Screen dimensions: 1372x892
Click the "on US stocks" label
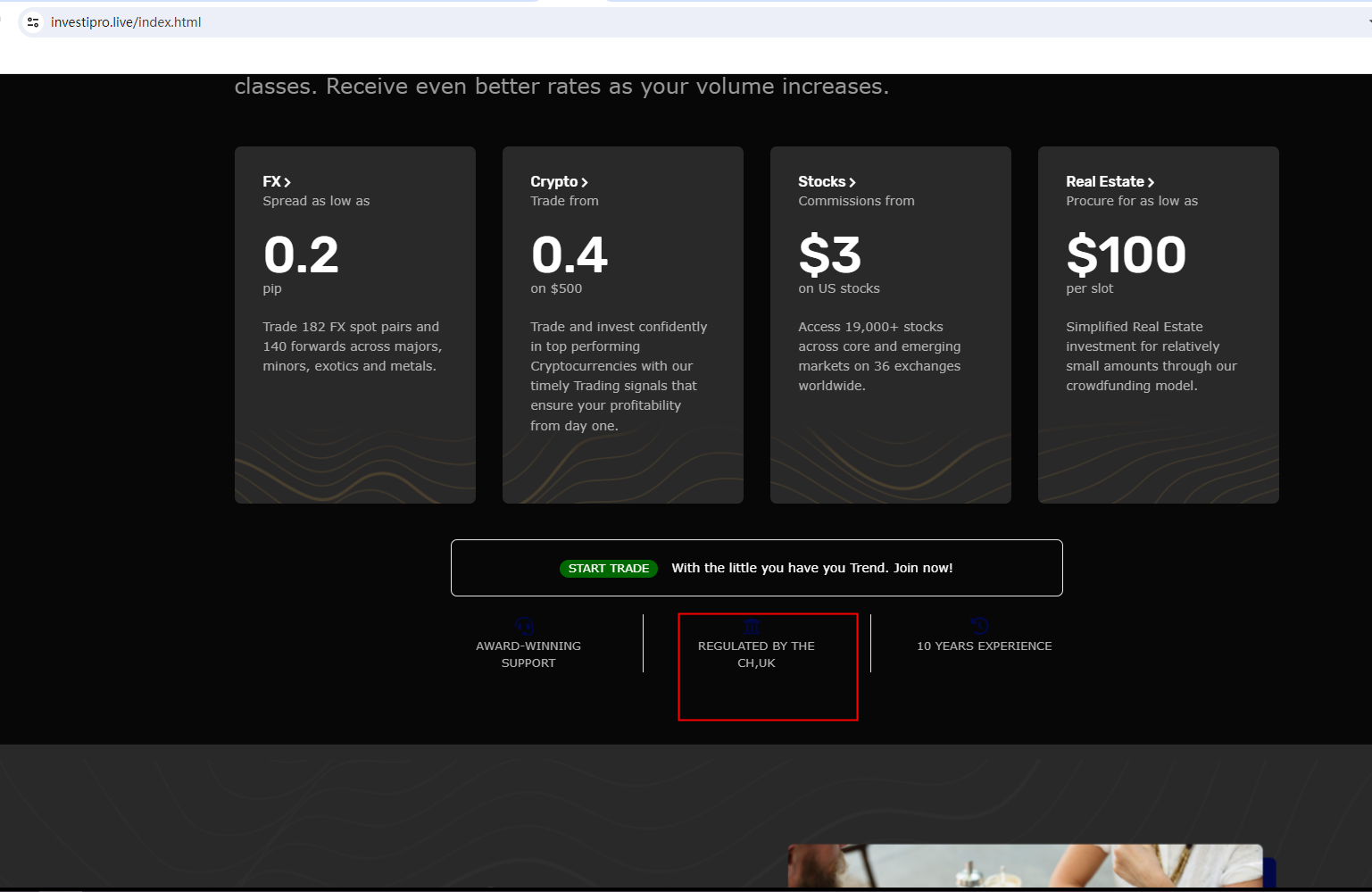click(x=839, y=288)
